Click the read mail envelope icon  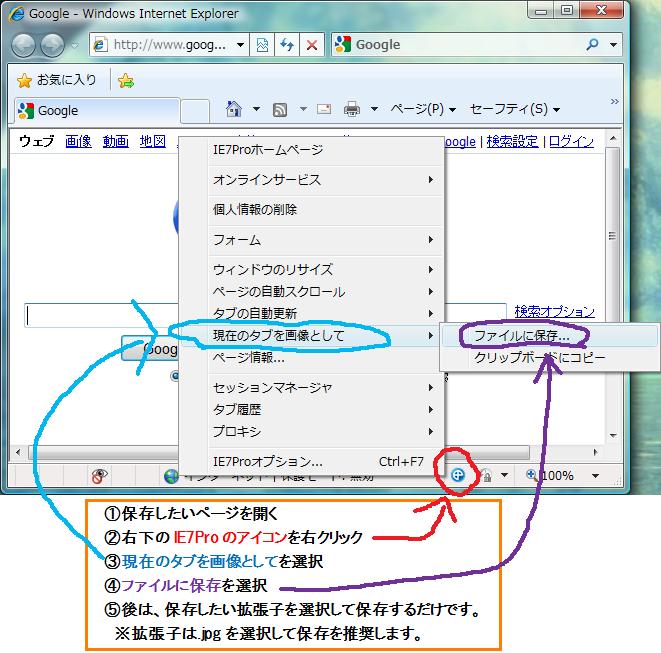pos(324,109)
